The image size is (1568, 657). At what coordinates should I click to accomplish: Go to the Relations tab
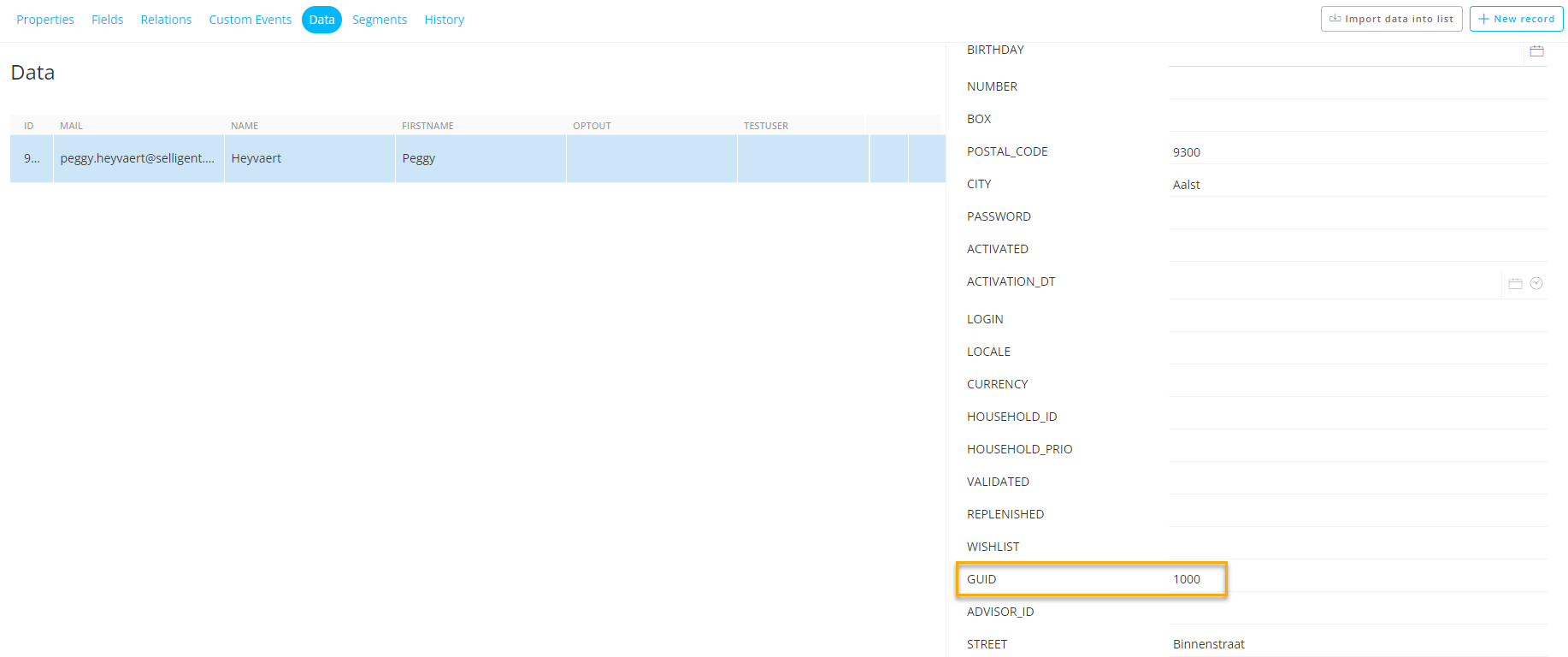166,20
